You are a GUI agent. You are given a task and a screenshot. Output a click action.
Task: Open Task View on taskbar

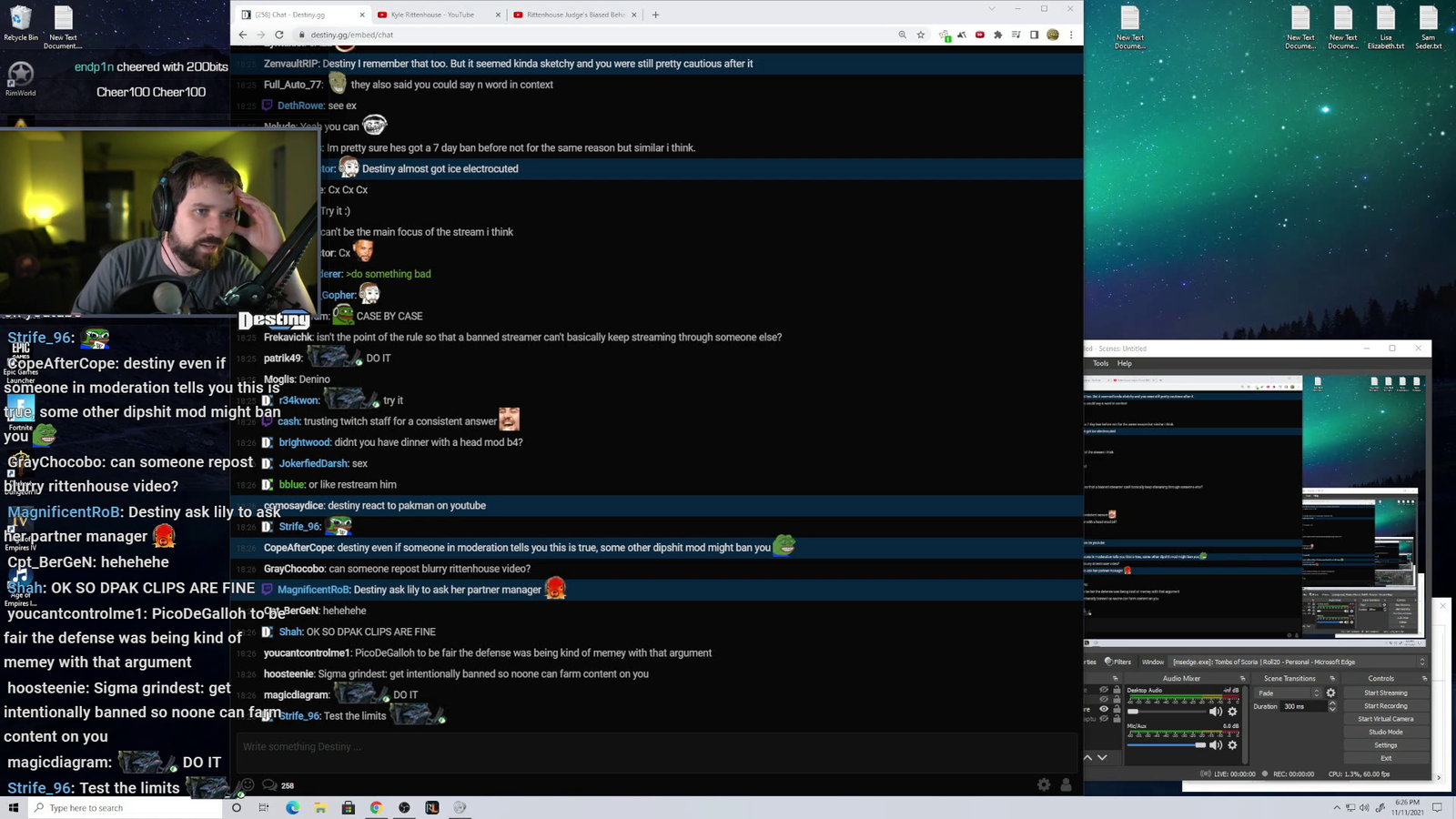click(x=264, y=807)
